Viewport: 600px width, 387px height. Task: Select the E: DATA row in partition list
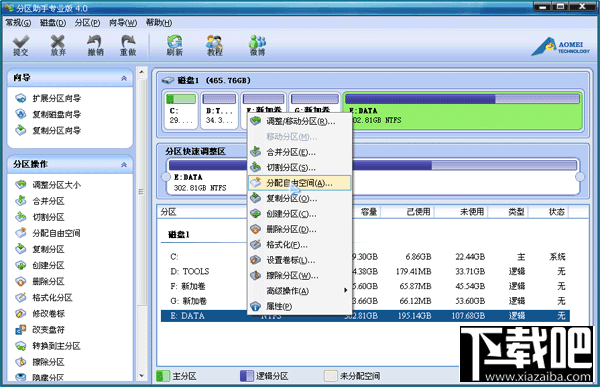click(x=365, y=316)
